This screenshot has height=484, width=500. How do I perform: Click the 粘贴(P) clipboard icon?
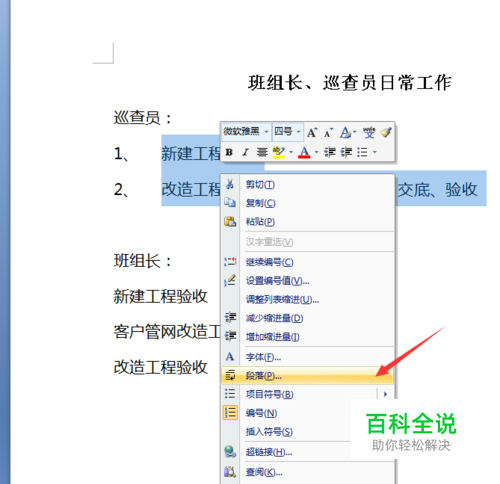click(x=230, y=221)
